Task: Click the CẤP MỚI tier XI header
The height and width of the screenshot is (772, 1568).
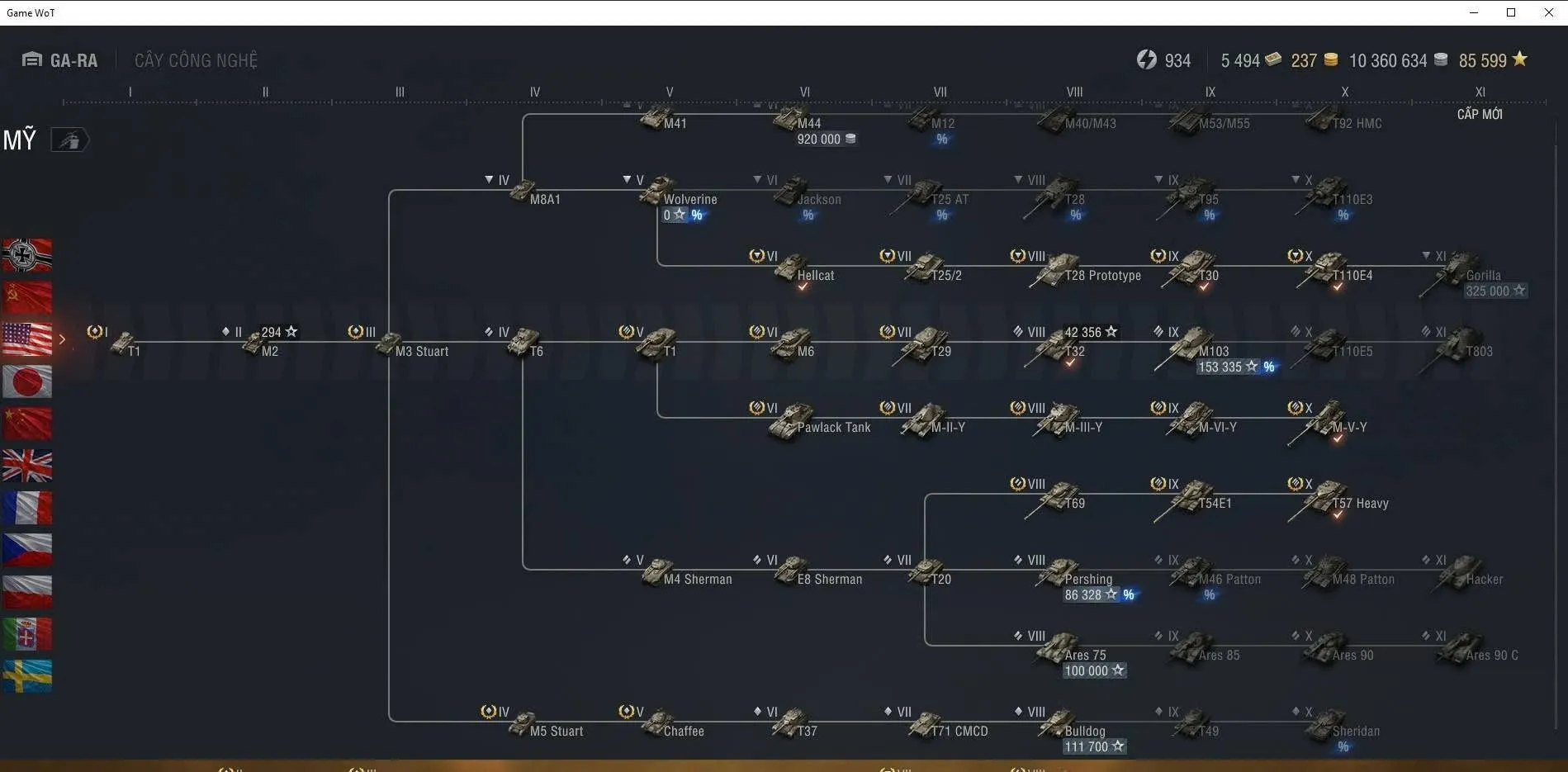Action: tap(1480, 114)
